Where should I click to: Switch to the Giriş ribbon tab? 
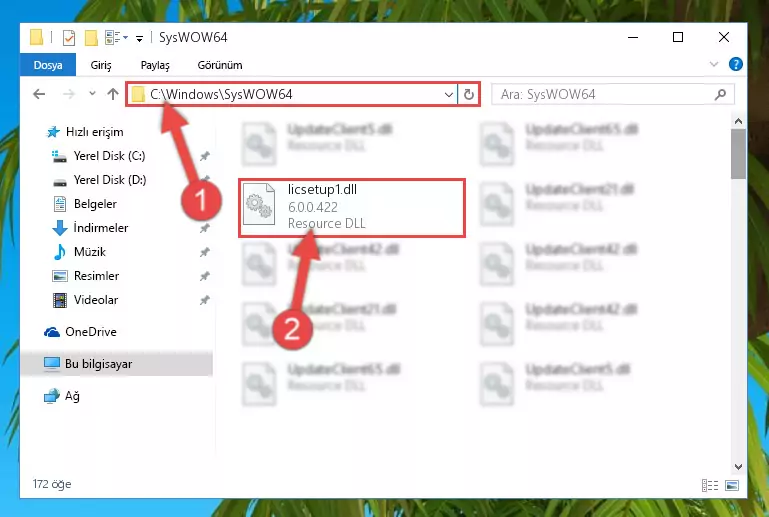[101, 65]
